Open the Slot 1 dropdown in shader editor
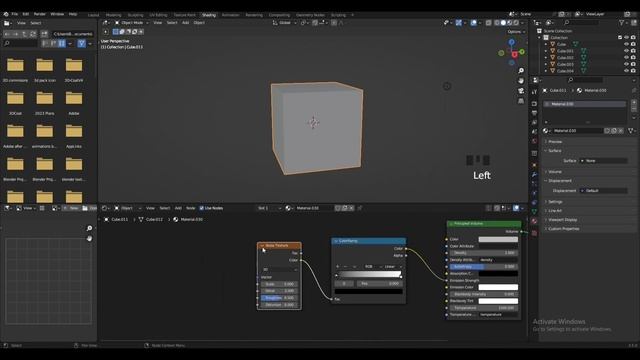Image resolution: width=640 pixels, height=360 pixels. [269, 208]
